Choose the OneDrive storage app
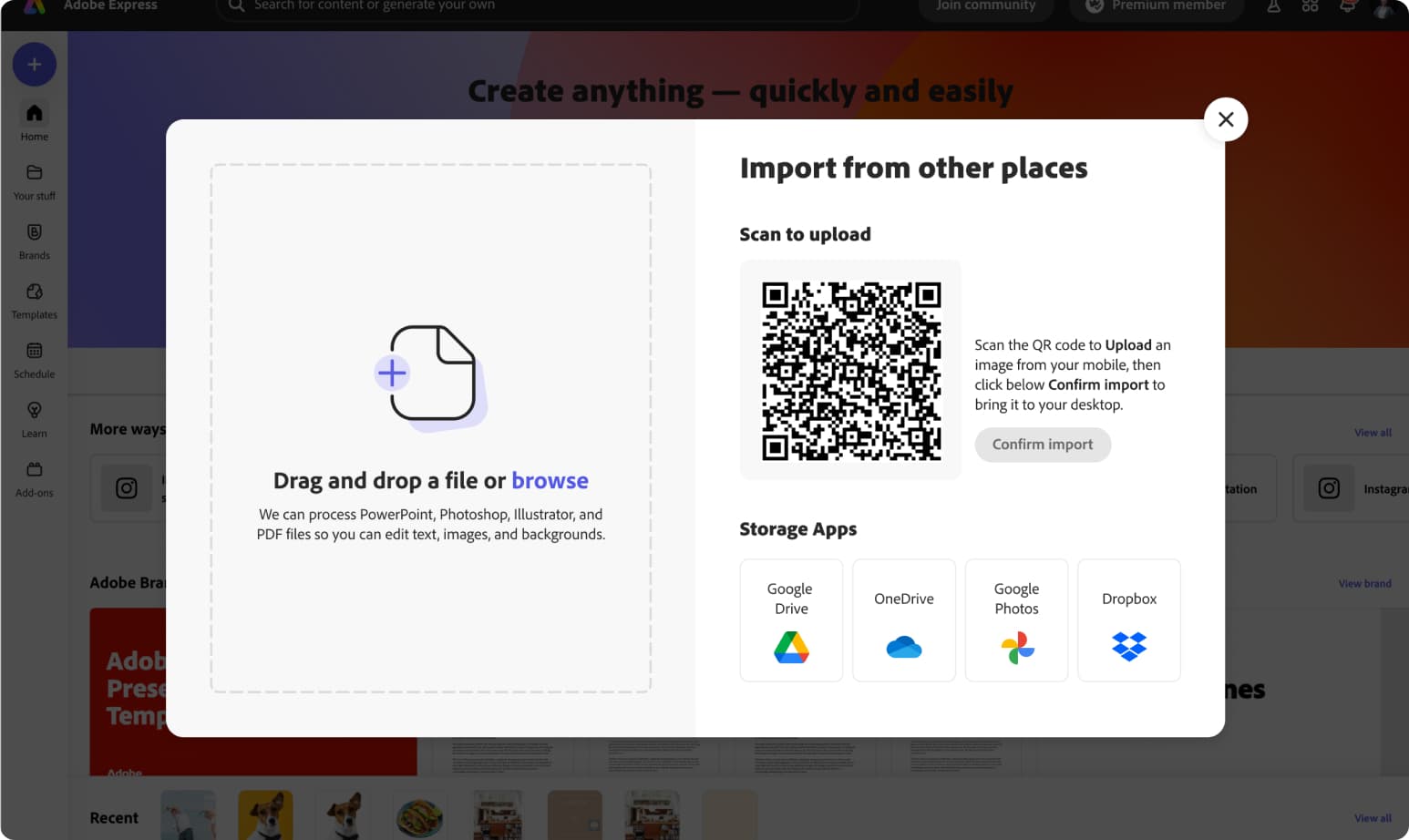Image resolution: width=1409 pixels, height=840 pixels. click(x=904, y=620)
